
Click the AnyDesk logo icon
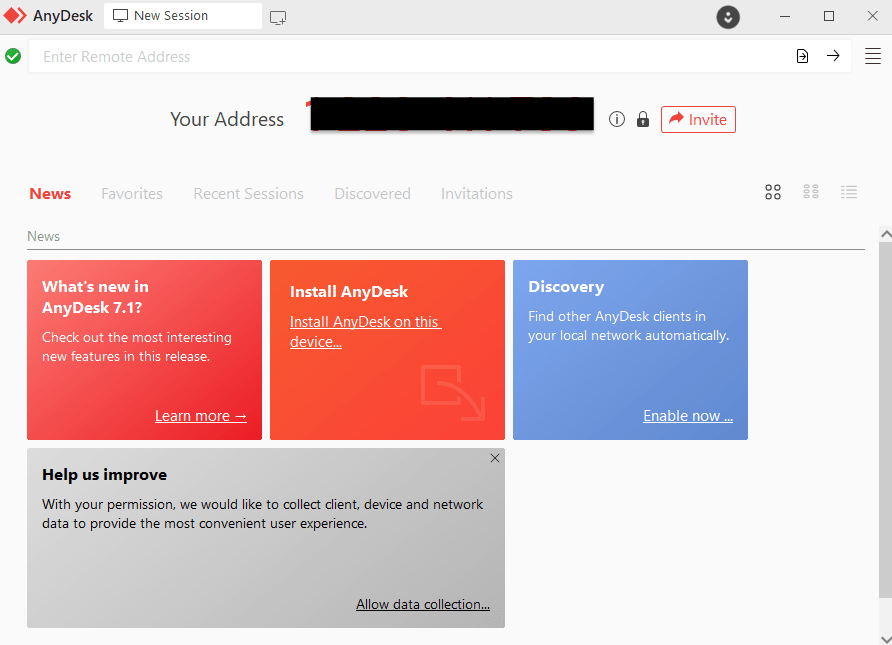click(15, 15)
